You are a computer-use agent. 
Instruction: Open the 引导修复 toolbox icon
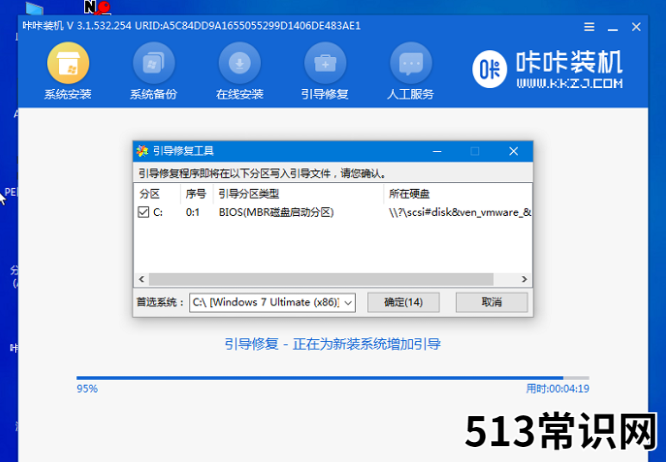point(325,63)
